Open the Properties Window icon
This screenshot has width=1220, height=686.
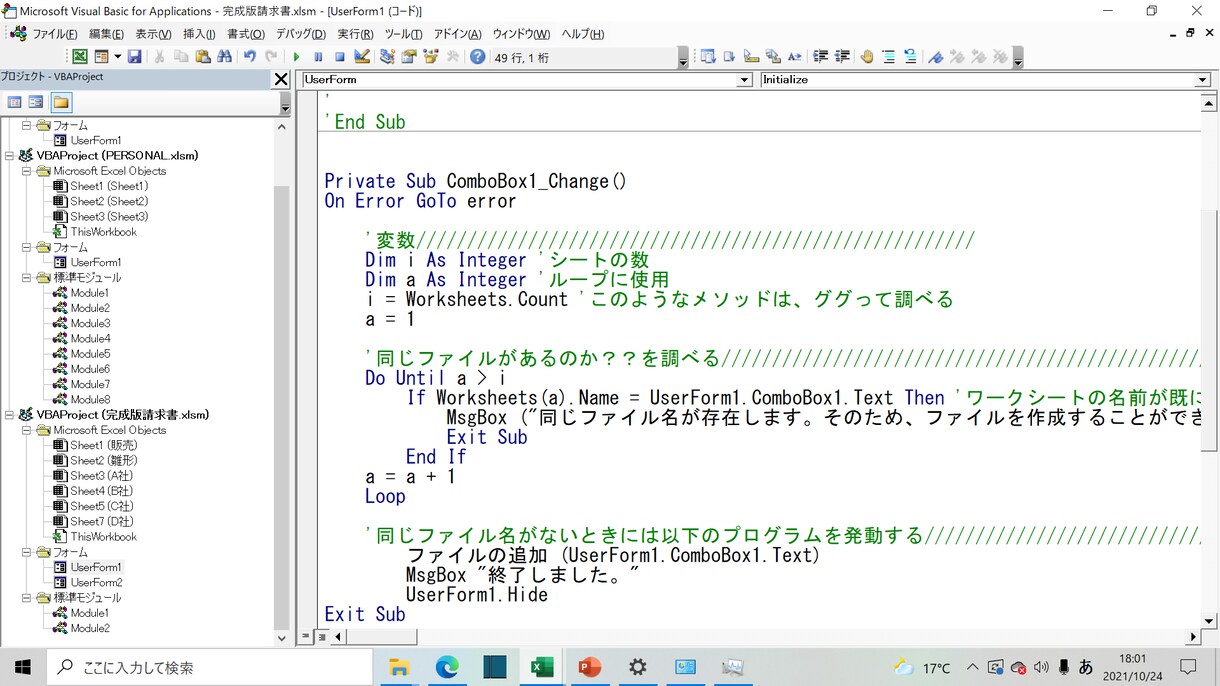[409, 57]
